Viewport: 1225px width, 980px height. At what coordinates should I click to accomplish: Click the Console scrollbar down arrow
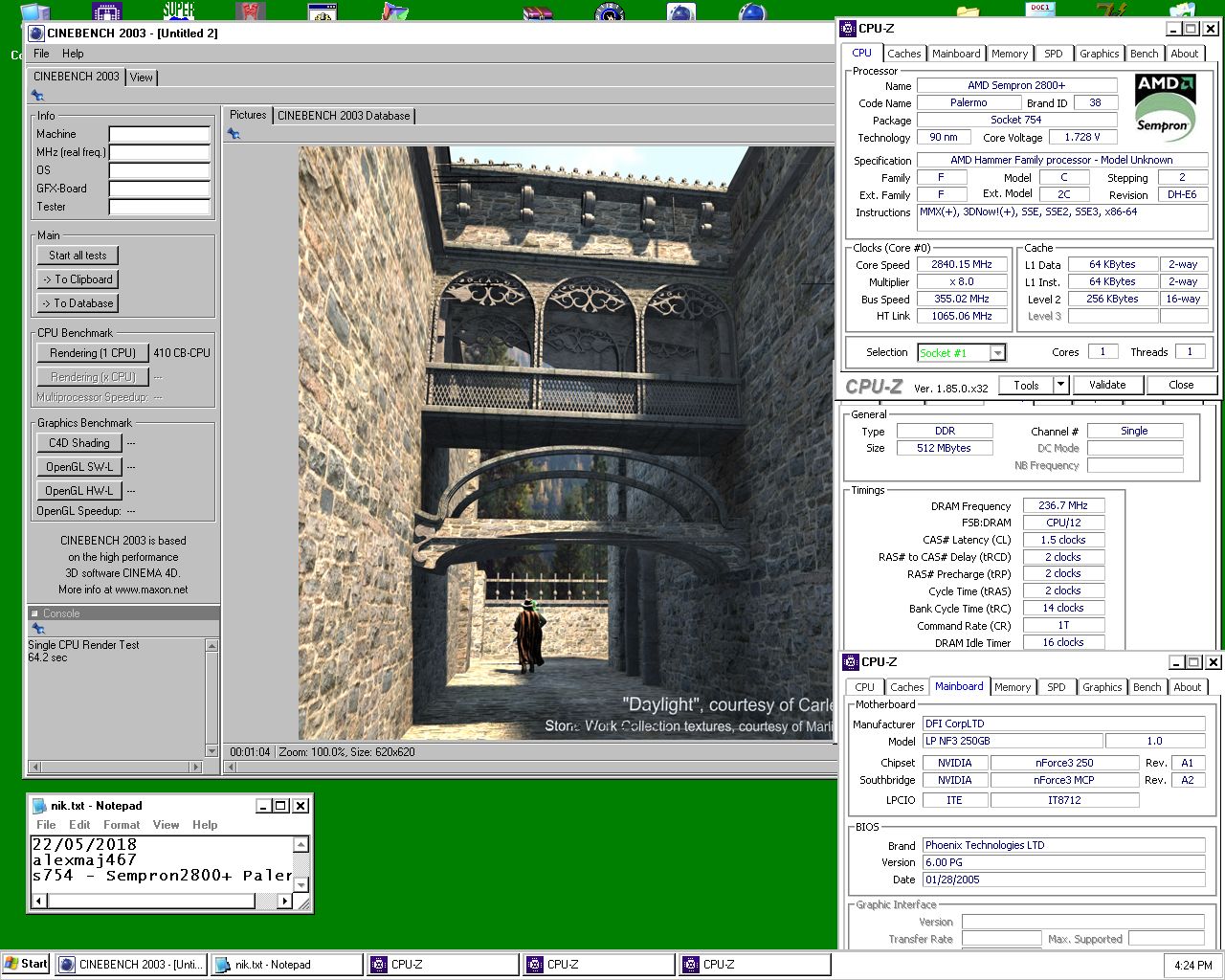pos(212,751)
